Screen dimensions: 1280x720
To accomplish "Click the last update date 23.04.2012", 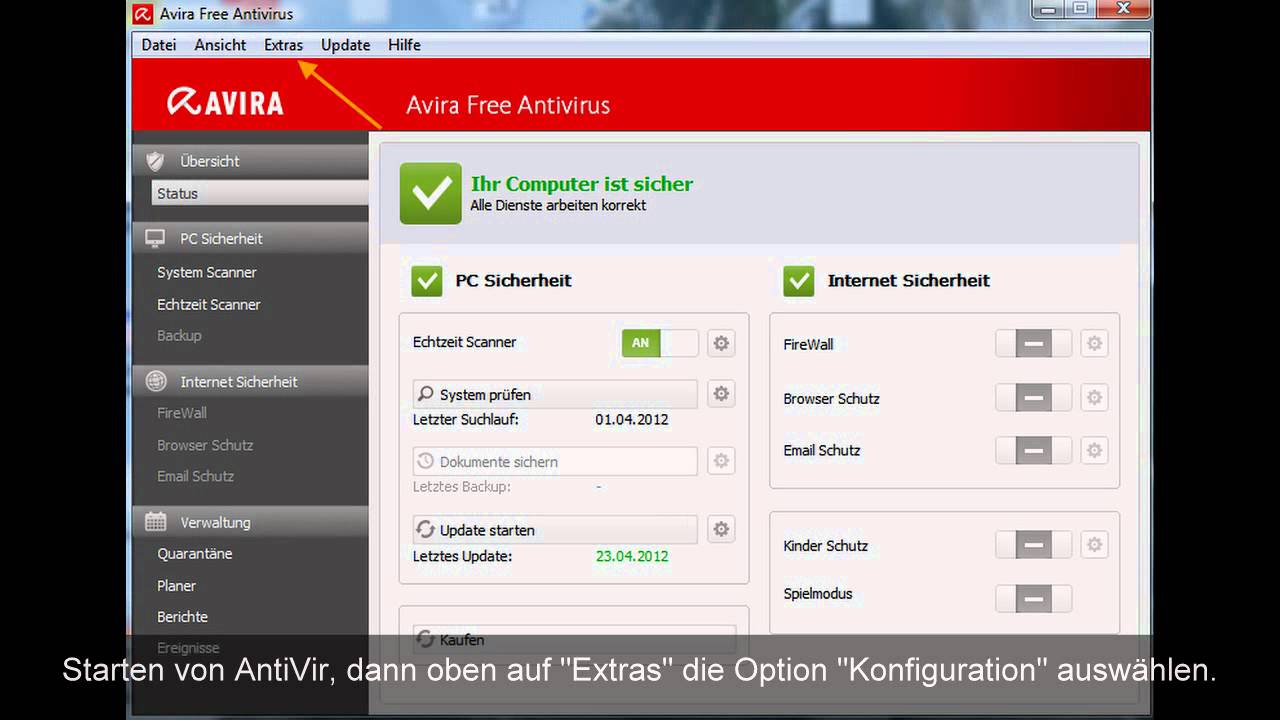I will [x=632, y=556].
